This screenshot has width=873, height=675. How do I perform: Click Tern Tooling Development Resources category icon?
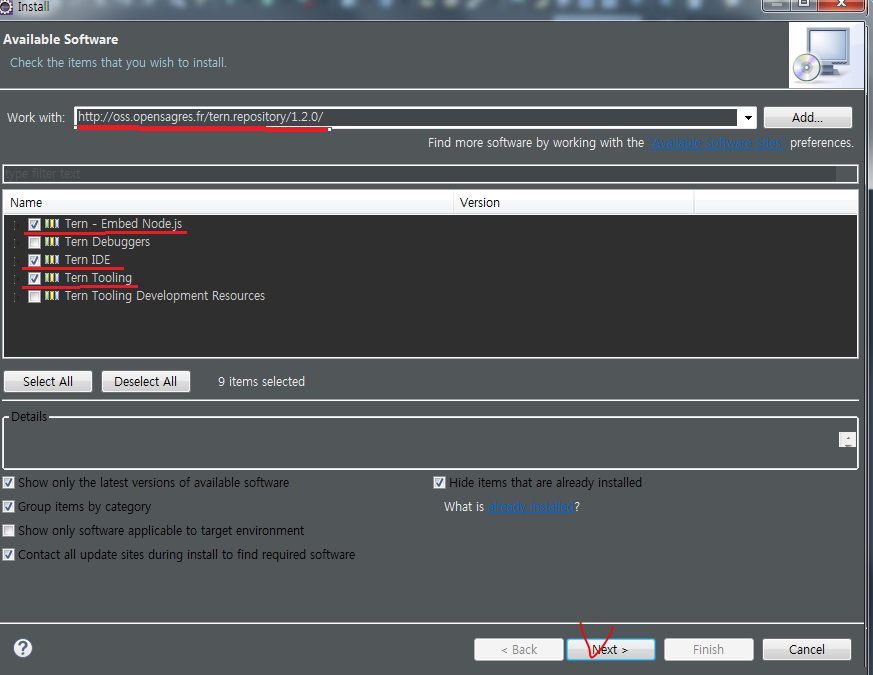point(52,296)
